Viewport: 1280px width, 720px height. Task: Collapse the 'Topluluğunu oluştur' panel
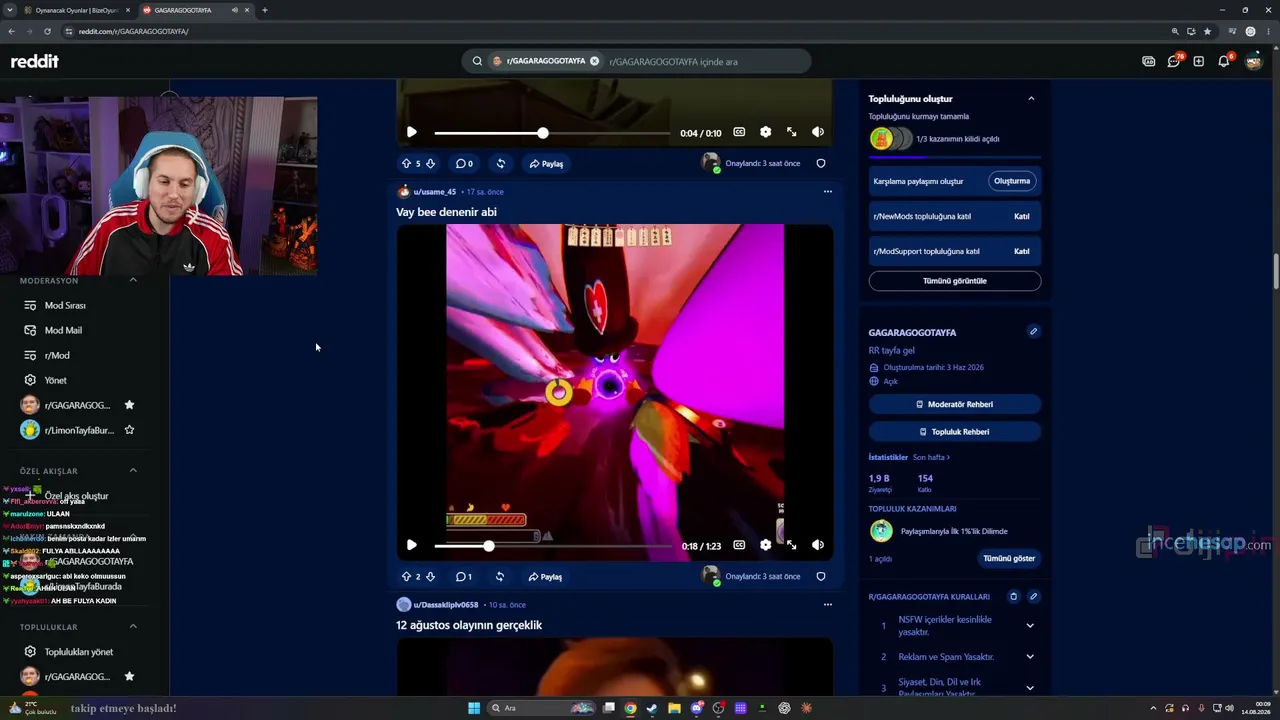(1031, 98)
